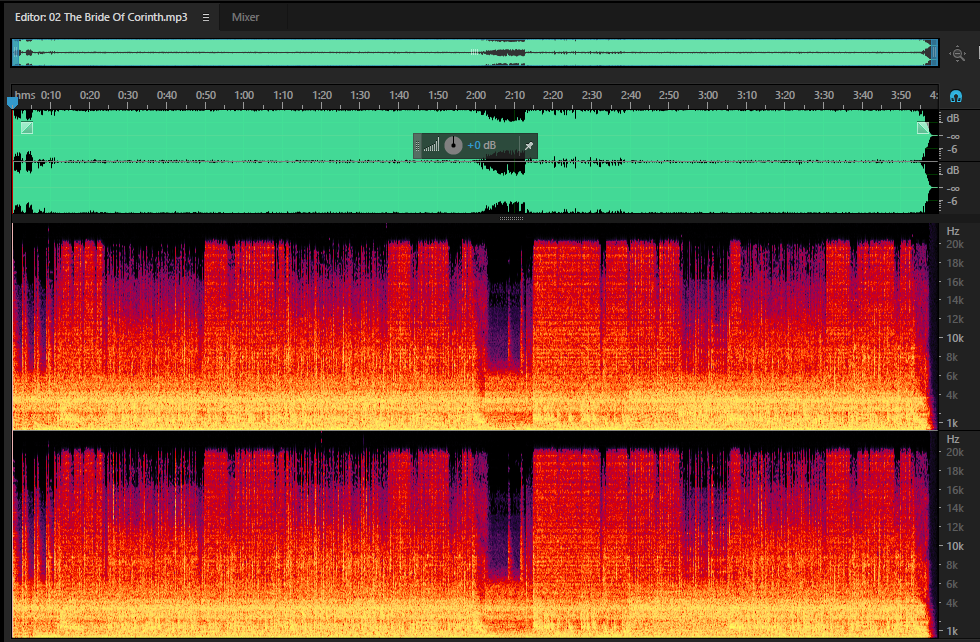Click the 1:00 mark on the timeline ruler

click(244, 95)
